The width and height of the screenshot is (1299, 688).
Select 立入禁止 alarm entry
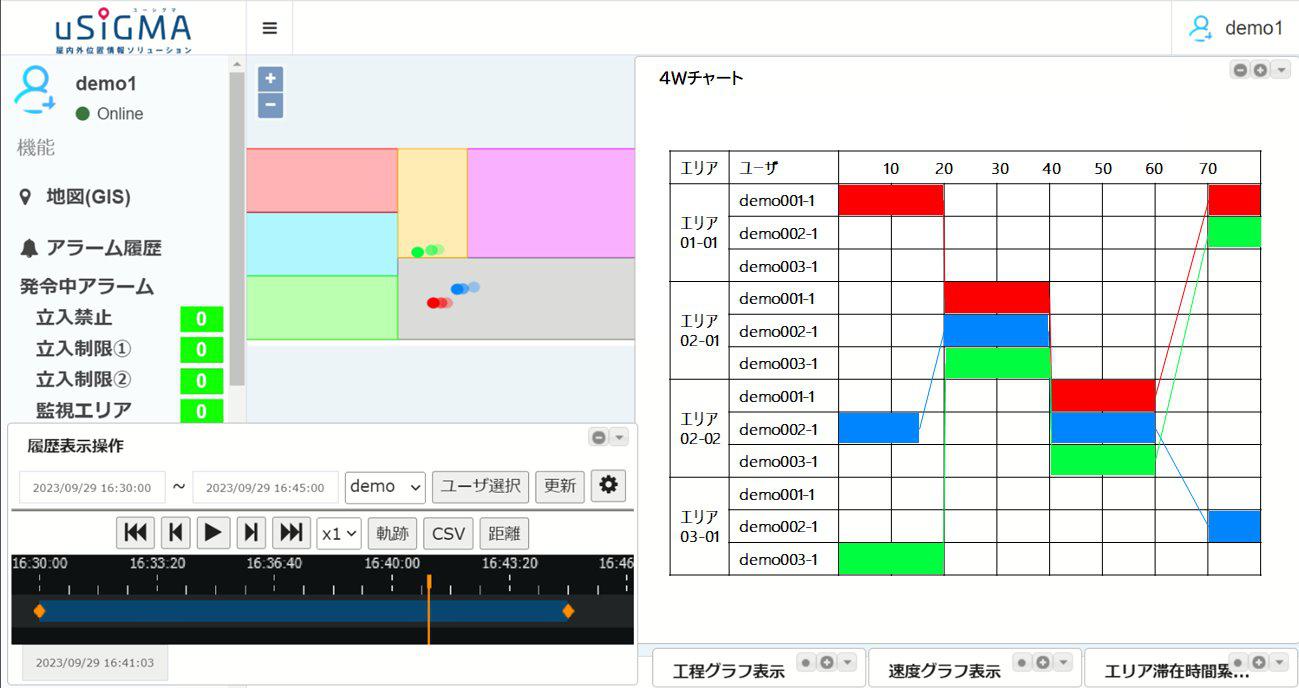point(74,318)
